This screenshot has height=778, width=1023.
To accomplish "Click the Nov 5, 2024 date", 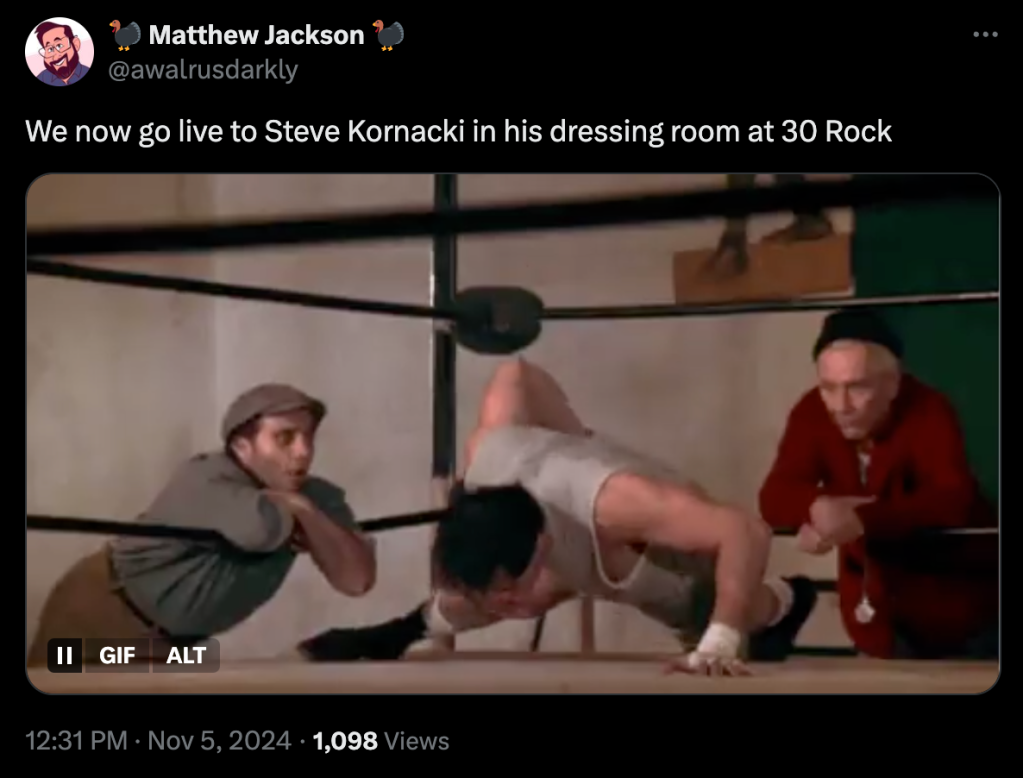I will tap(219, 741).
